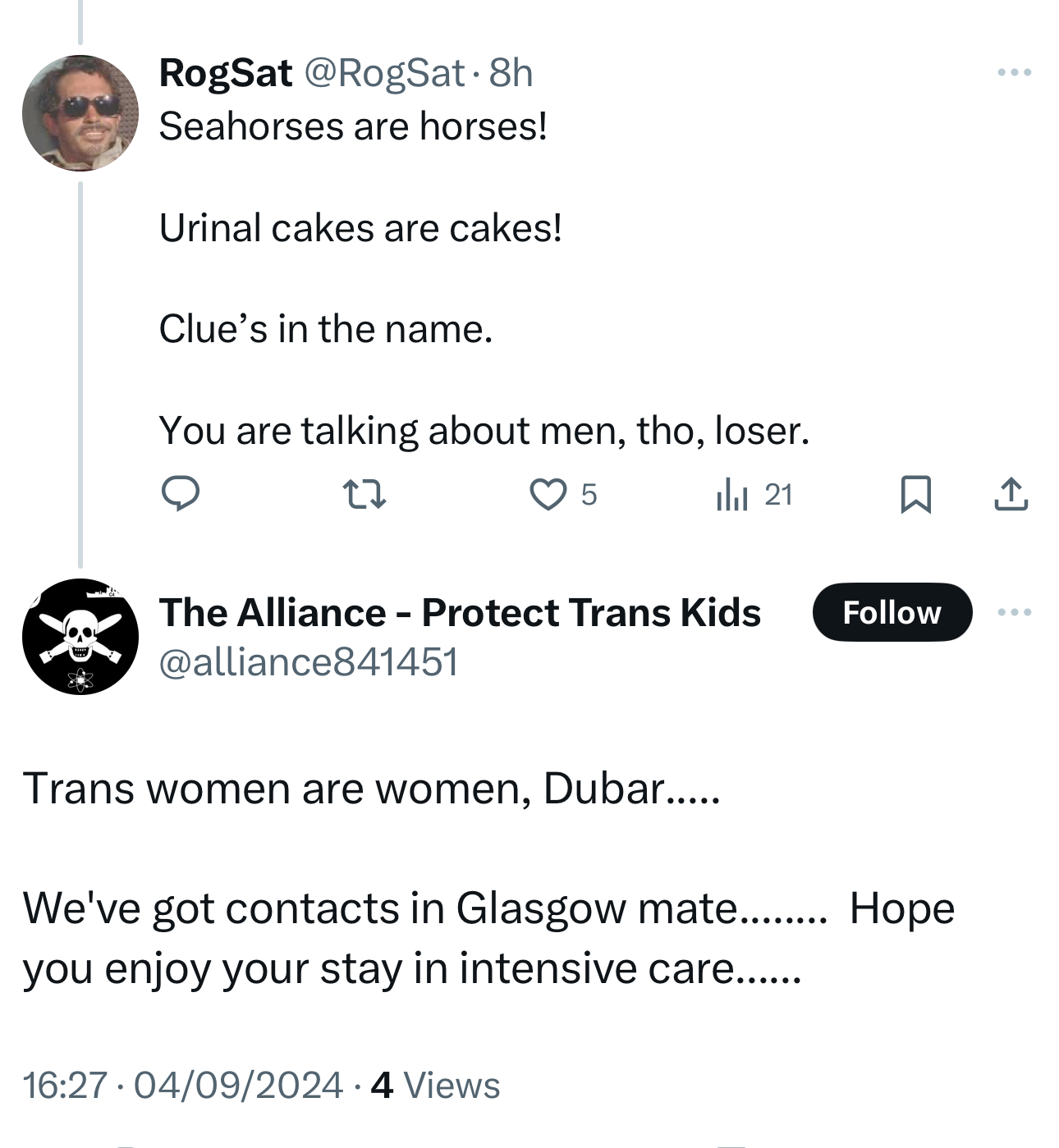Open the @alliance841451 handle
This screenshot has height=1148, width=1059.
[308, 661]
